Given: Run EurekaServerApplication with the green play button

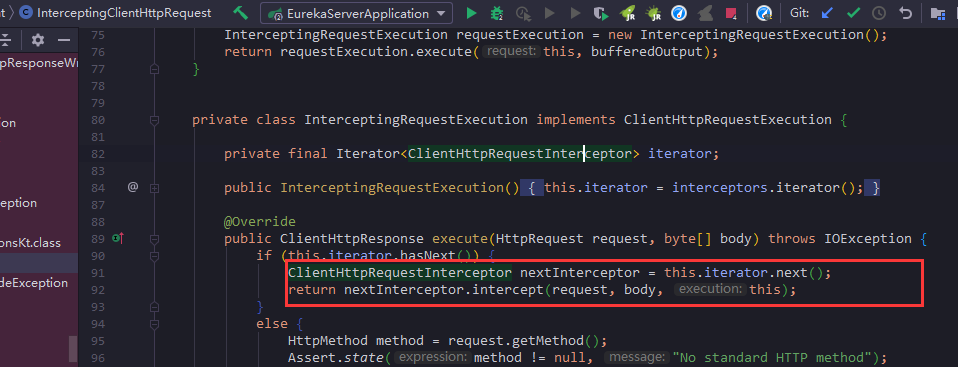Looking at the screenshot, I should (x=471, y=12).
